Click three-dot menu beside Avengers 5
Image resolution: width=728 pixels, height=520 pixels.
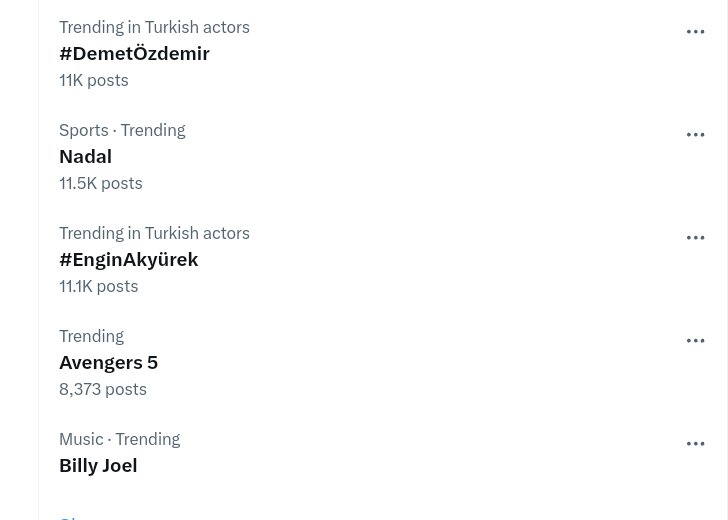point(695,341)
